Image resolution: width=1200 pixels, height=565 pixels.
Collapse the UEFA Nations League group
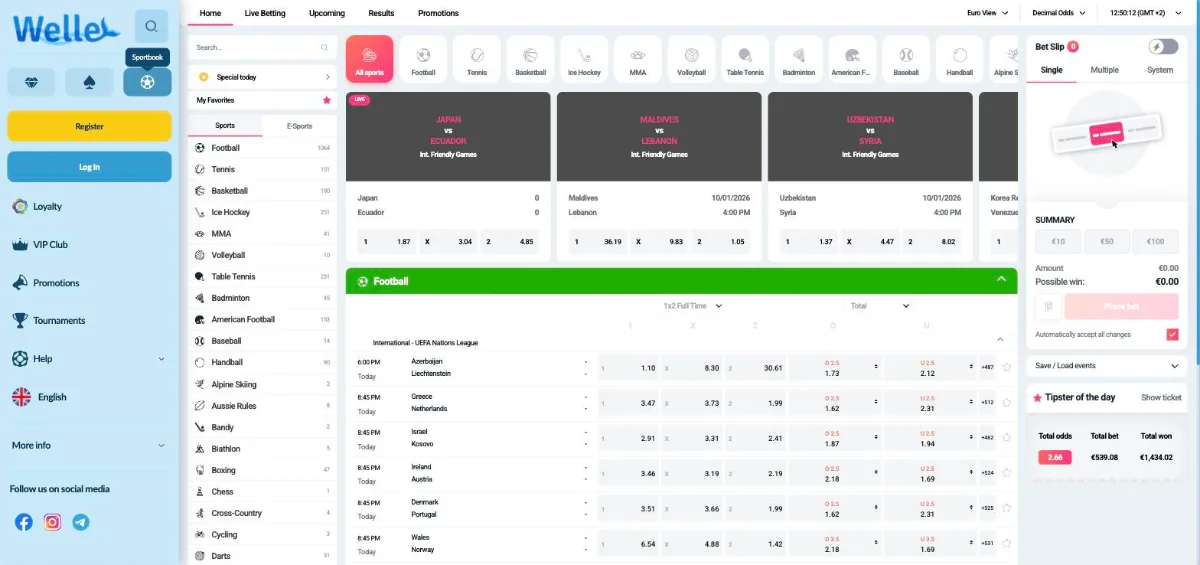tap(1000, 340)
